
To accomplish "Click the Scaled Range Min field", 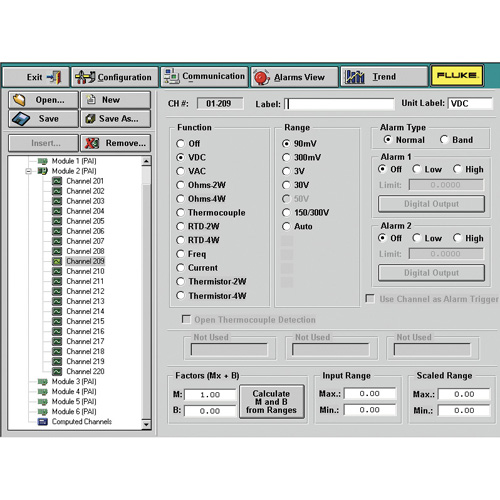I will [464, 410].
